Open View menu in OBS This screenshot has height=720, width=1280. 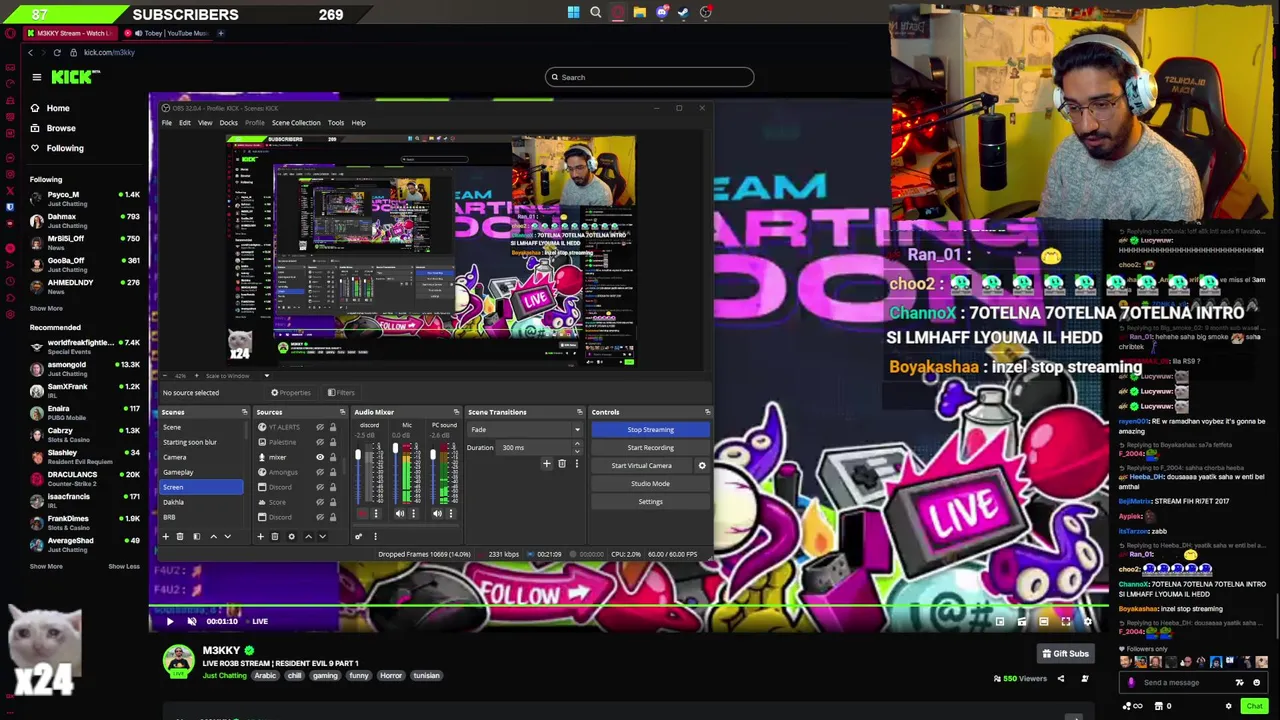[x=205, y=123]
